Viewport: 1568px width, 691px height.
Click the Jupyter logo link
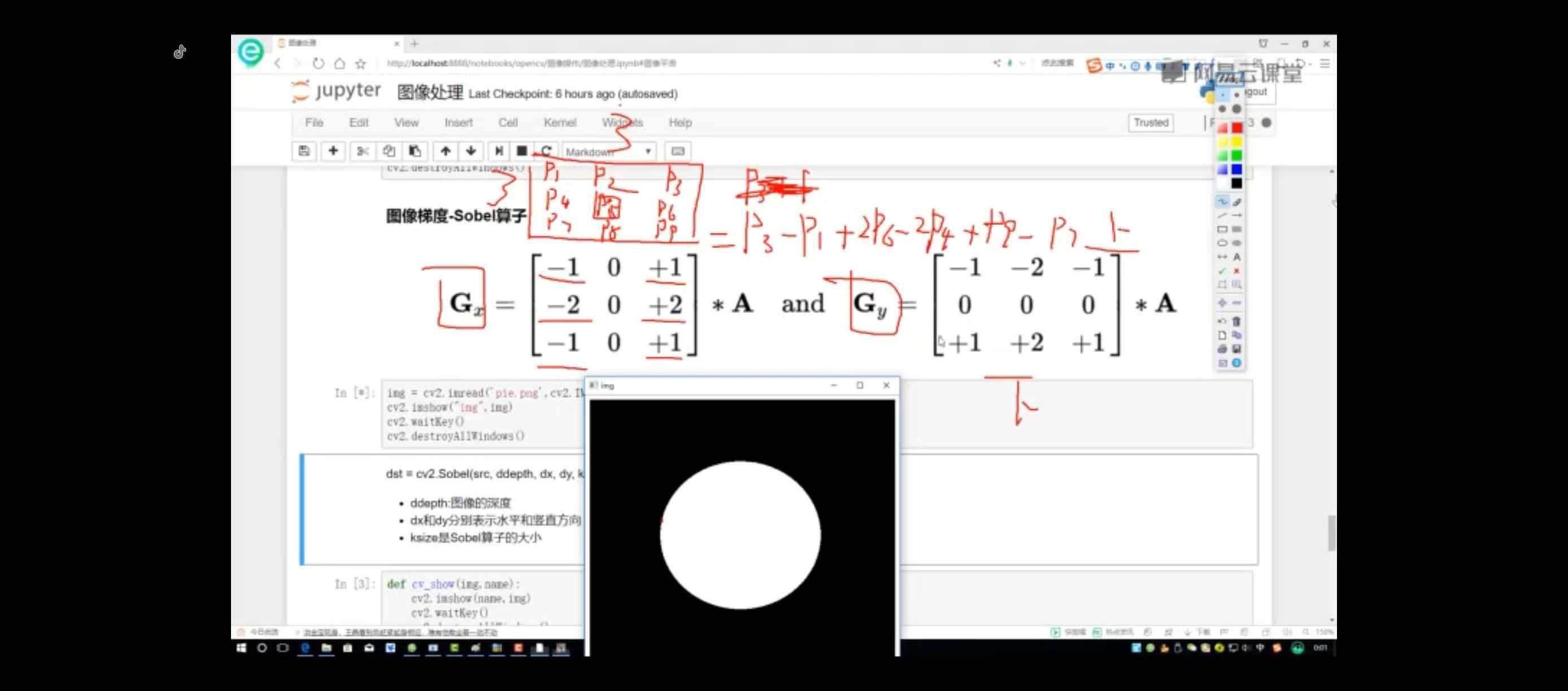point(337,91)
